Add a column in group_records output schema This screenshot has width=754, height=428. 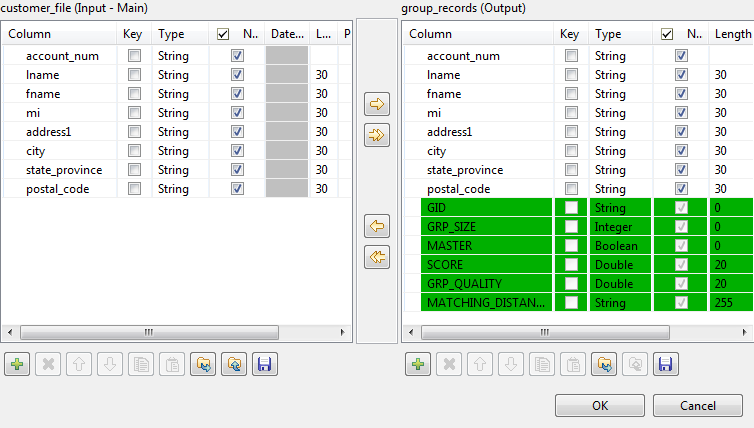[x=418, y=365]
